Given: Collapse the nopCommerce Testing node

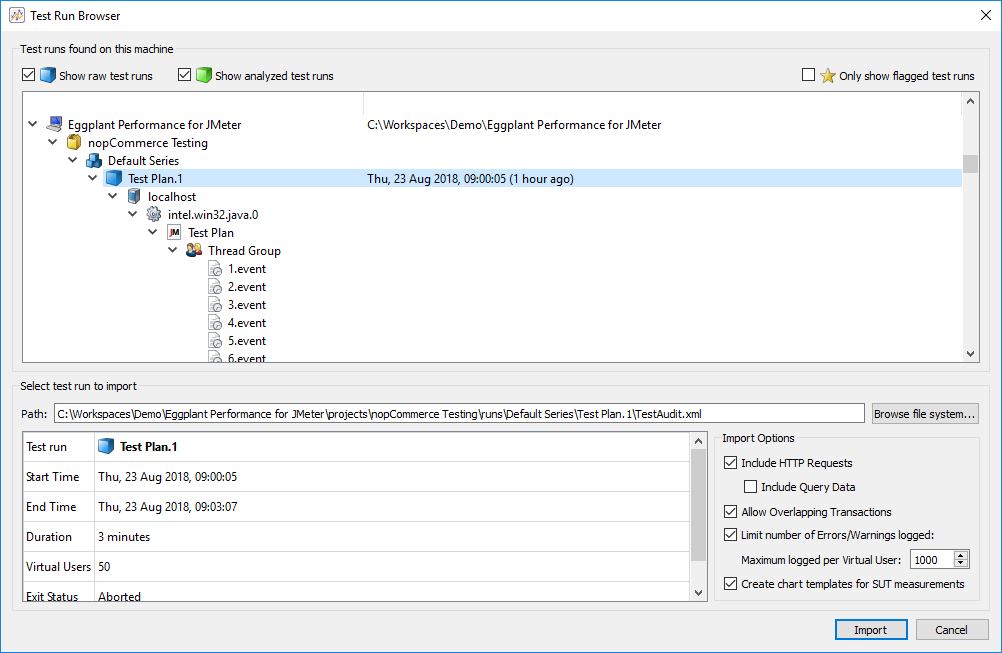Looking at the screenshot, I should (x=52, y=142).
